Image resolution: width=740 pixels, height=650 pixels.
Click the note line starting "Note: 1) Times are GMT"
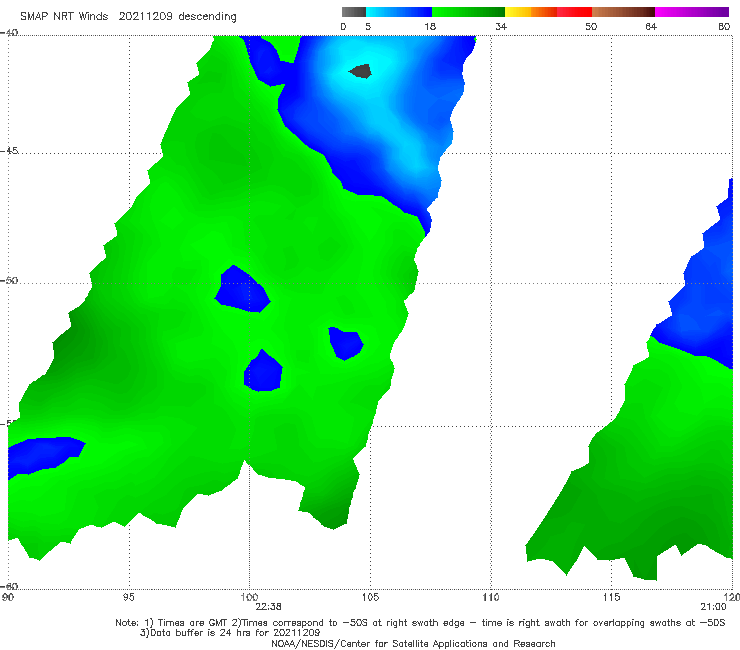click(x=420, y=623)
